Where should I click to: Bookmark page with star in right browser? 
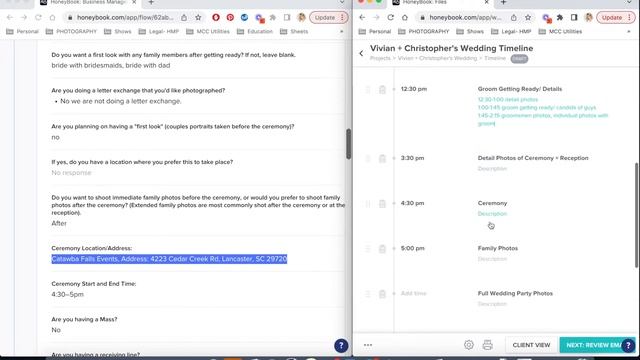point(528,18)
